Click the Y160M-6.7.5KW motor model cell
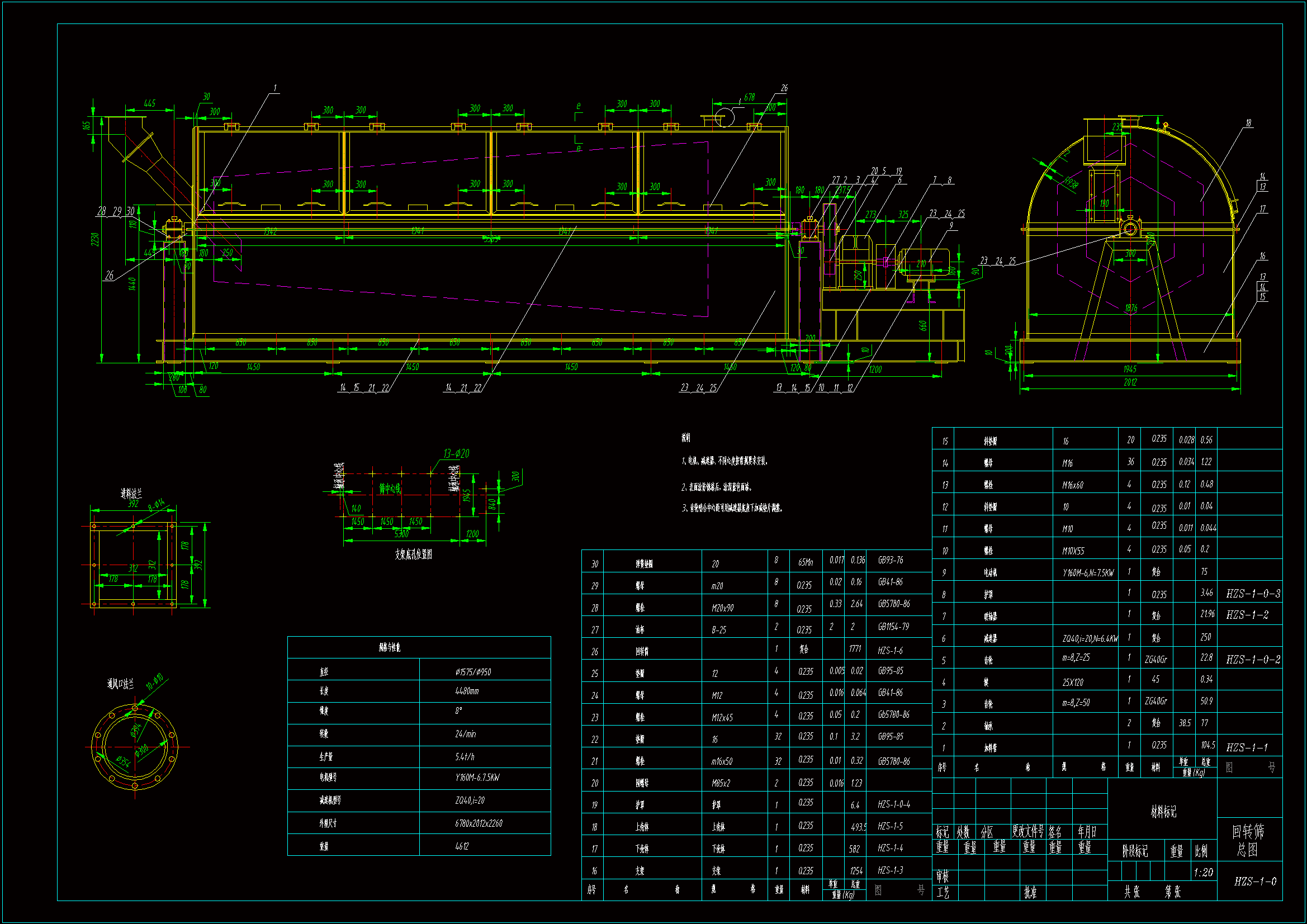The width and height of the screenshot is (1307, 924). tap(477, 778)
